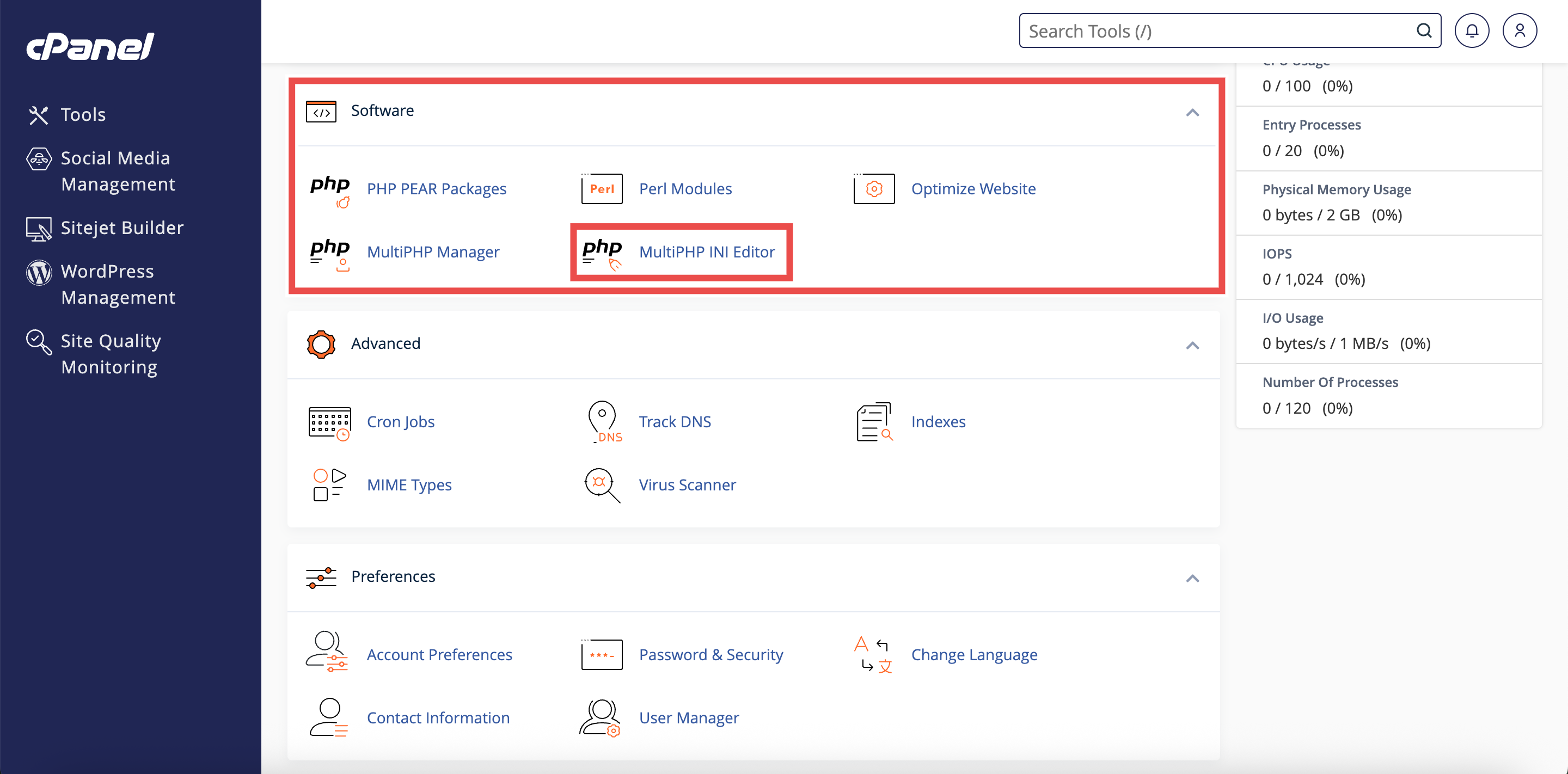The height and width of the screenshot is (774, 1568).
Task: Collapse the Advanced section
Action: (1192, 345)
